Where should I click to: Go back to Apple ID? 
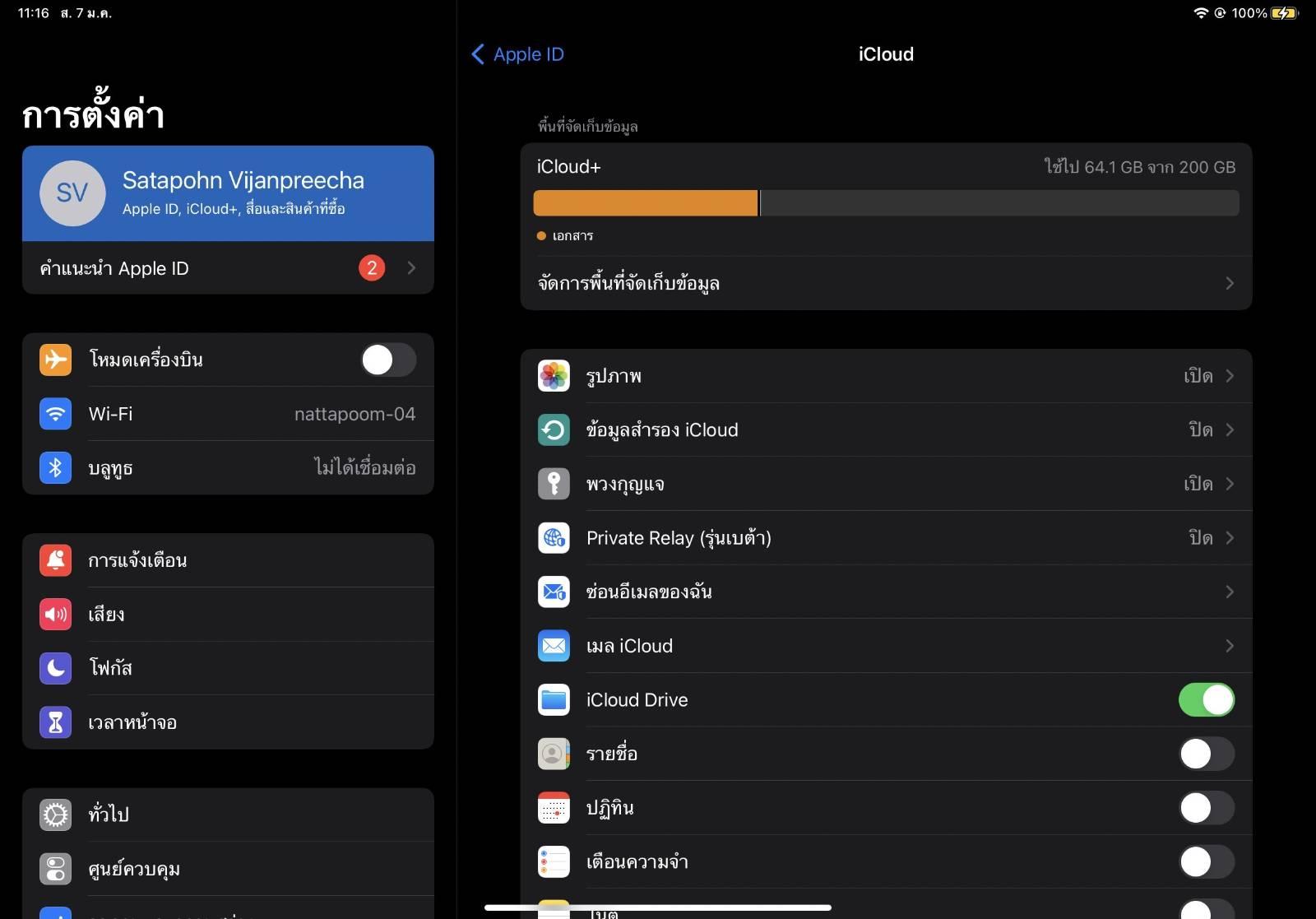(x=517, y=54)
